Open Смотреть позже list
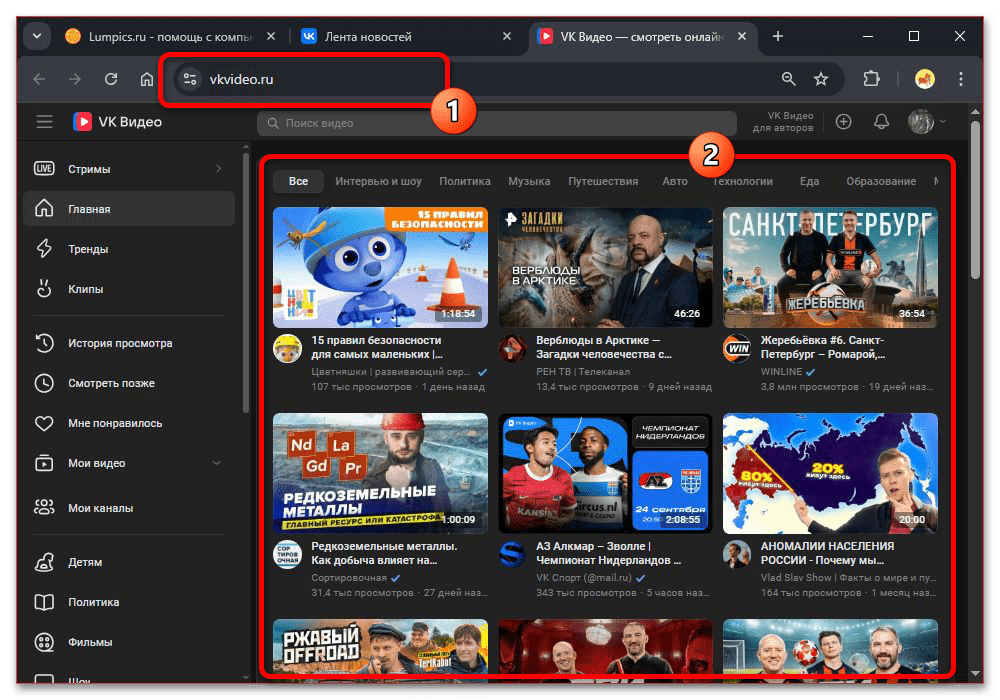This screenshot has height=700, width=1000. [128, 383]
